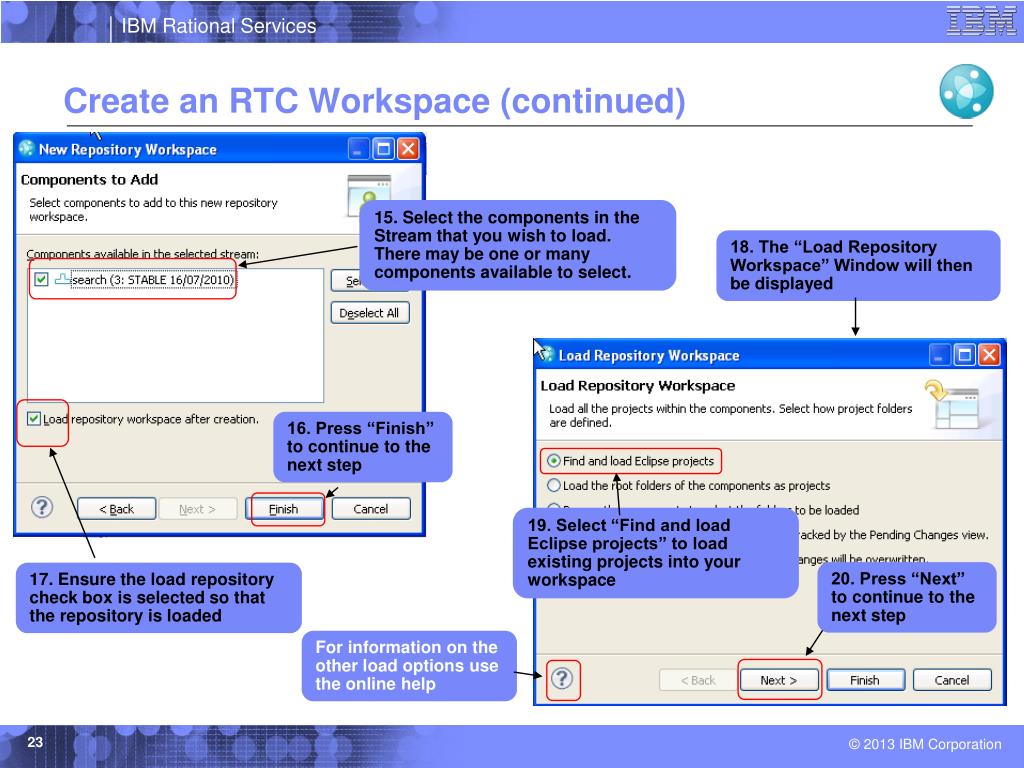Click 'Components to Add' heading
This screenshot has width=1024, height=768.
tap(89, 180)
